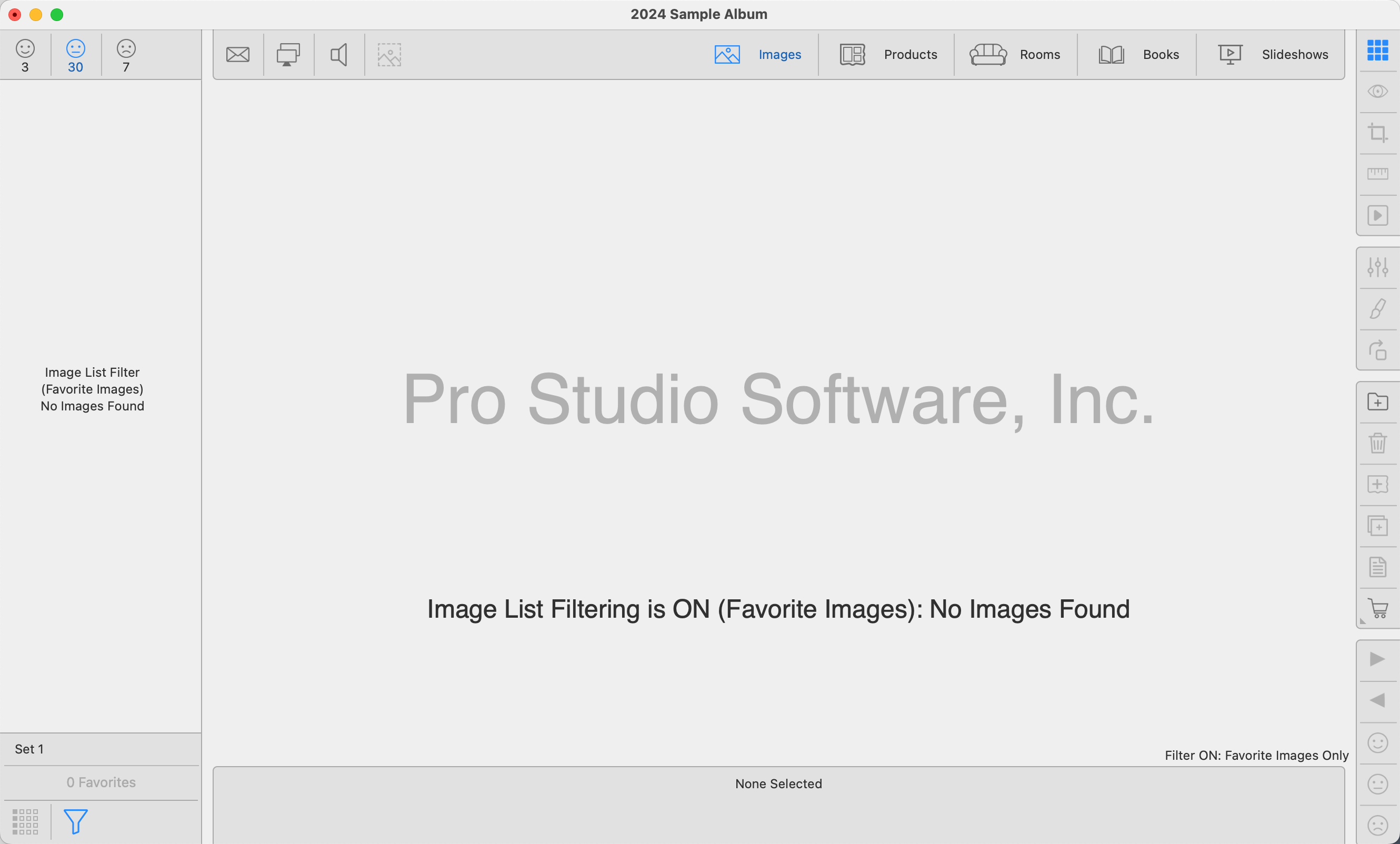Expand the Set 1 selector
Screen dimensions: 1400x844
click(101, 749)
